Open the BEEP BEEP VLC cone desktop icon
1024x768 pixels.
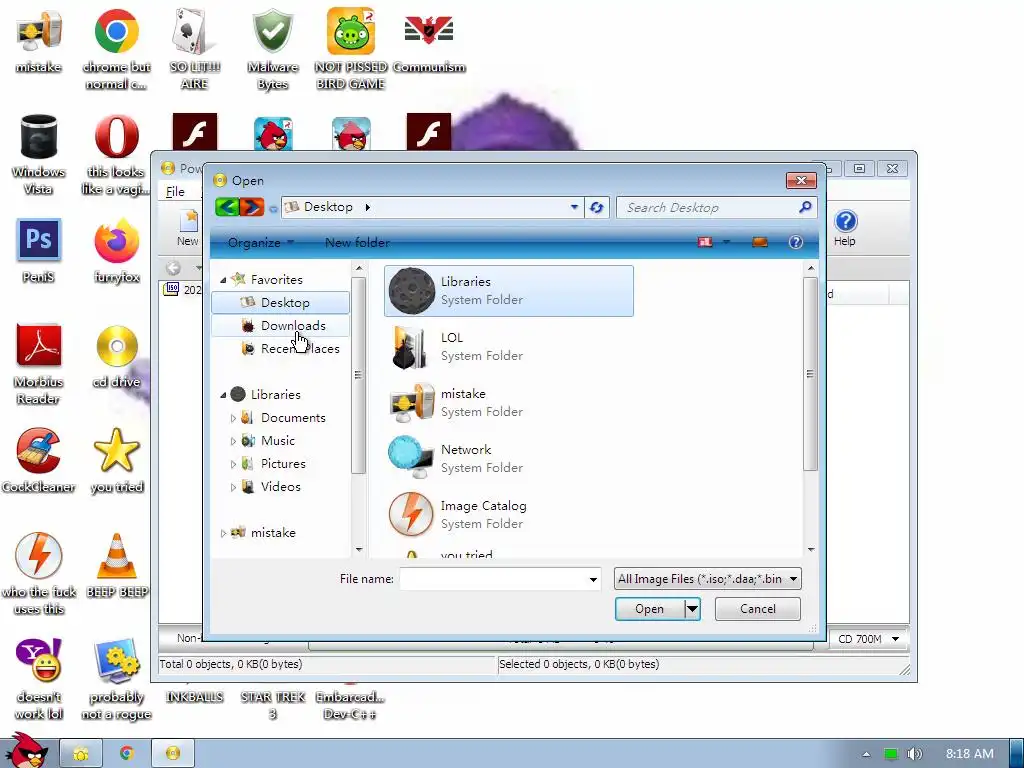point(116,566)
